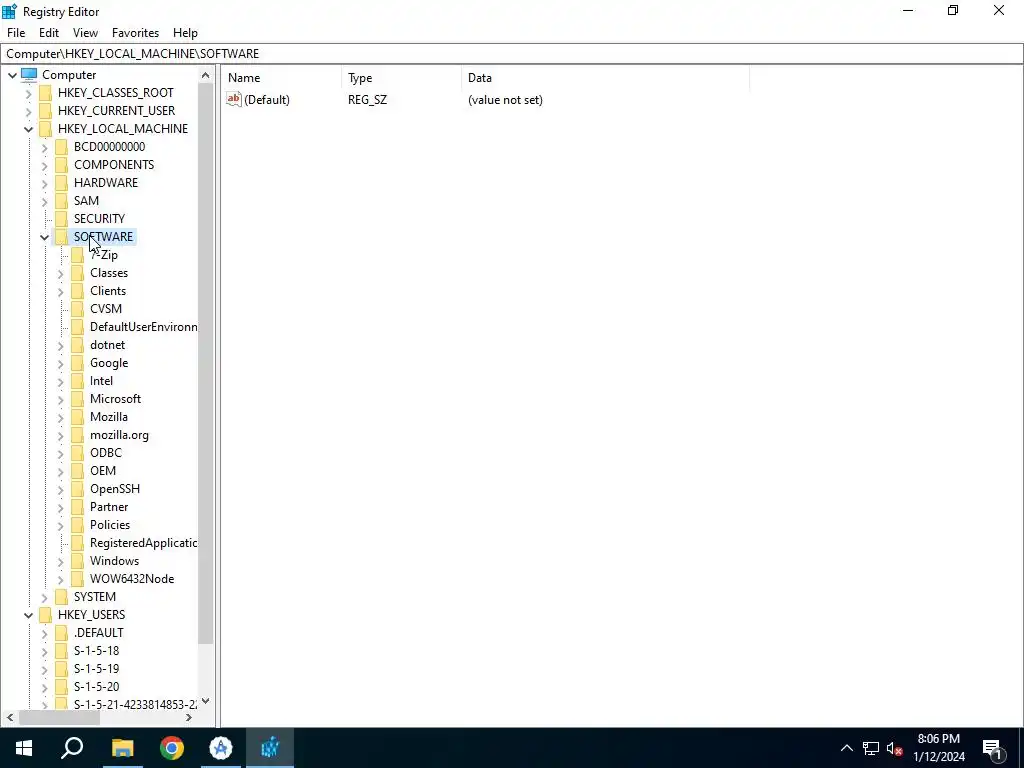Select the Clients key
Screen dimensions: 1024x768
tap(108, 291)
